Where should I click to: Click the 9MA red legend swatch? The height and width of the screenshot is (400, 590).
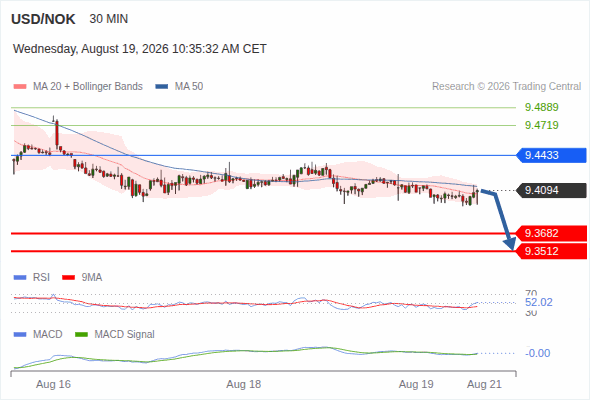click(68, 278)
